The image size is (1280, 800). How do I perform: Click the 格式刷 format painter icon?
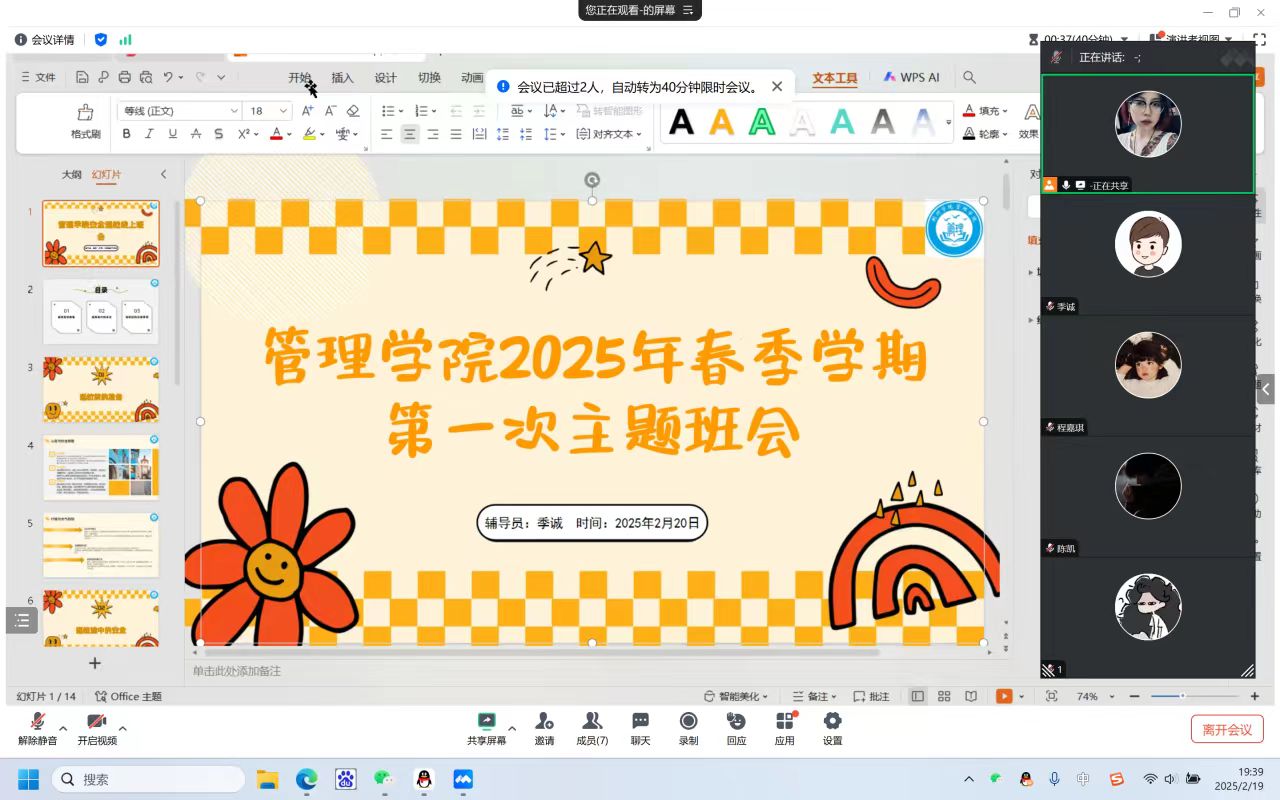tap(85, 112)
